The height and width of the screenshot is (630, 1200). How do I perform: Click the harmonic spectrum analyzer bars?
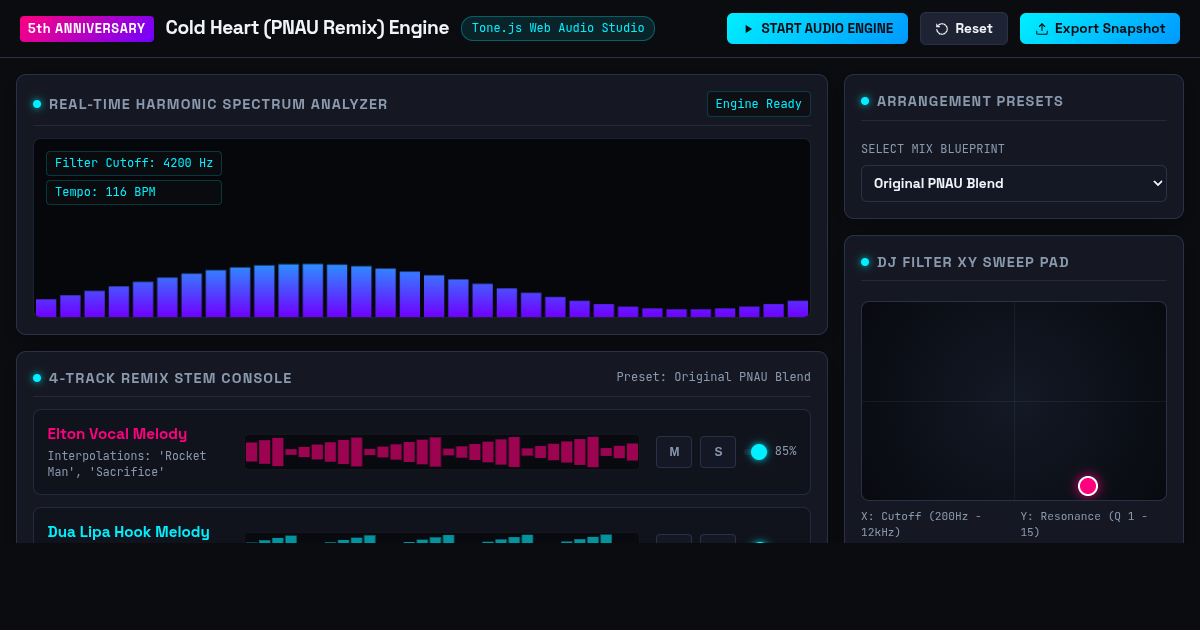coord(422,290)
